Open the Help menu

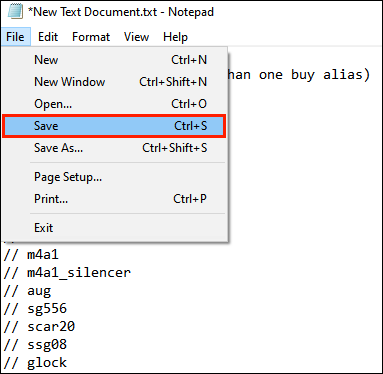175,37
